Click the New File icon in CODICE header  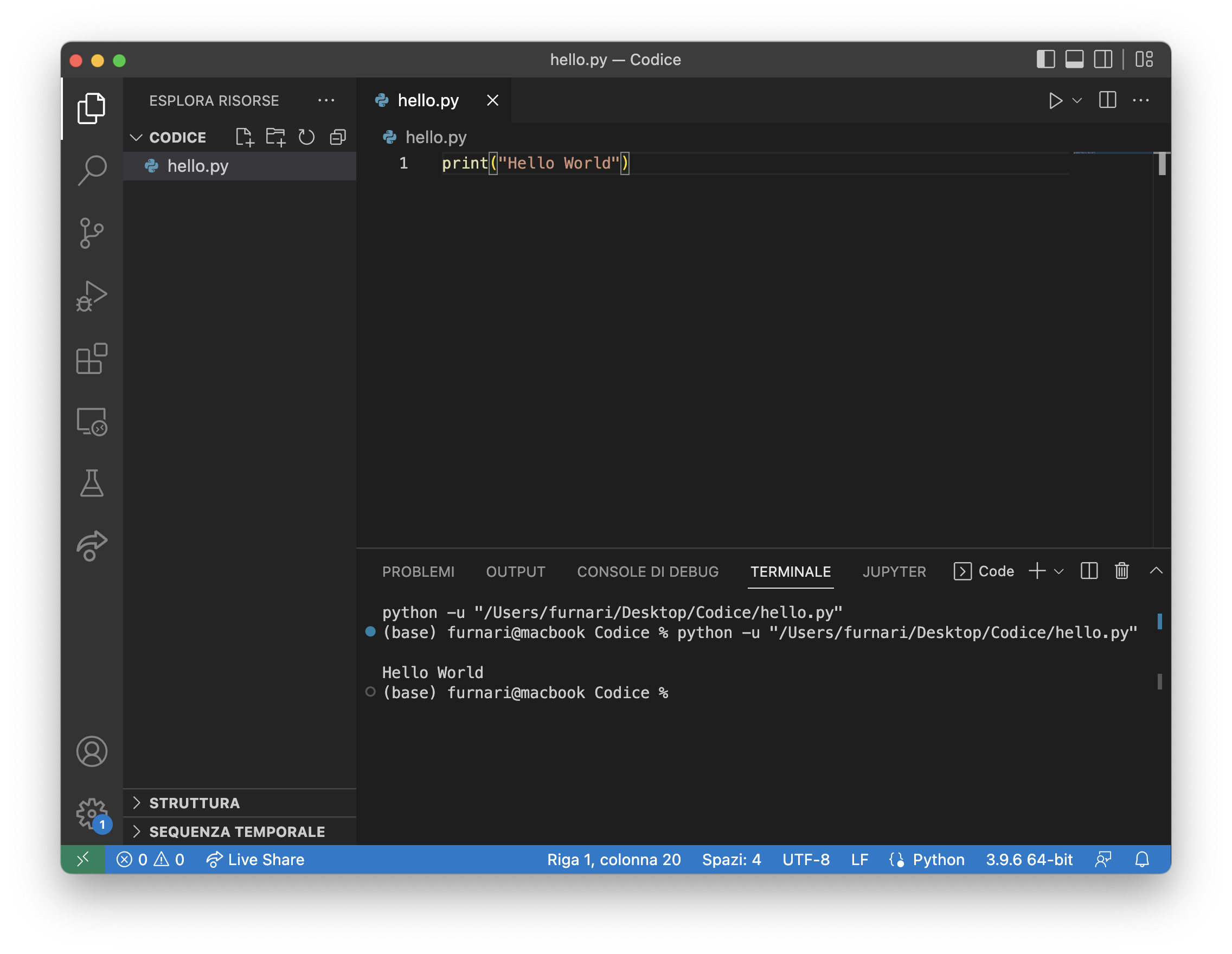244,137
